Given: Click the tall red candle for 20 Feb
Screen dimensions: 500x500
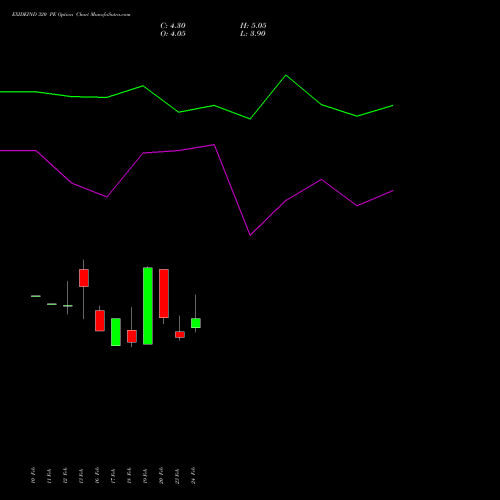Looking at the screenshot, I should tap(164, 293).
